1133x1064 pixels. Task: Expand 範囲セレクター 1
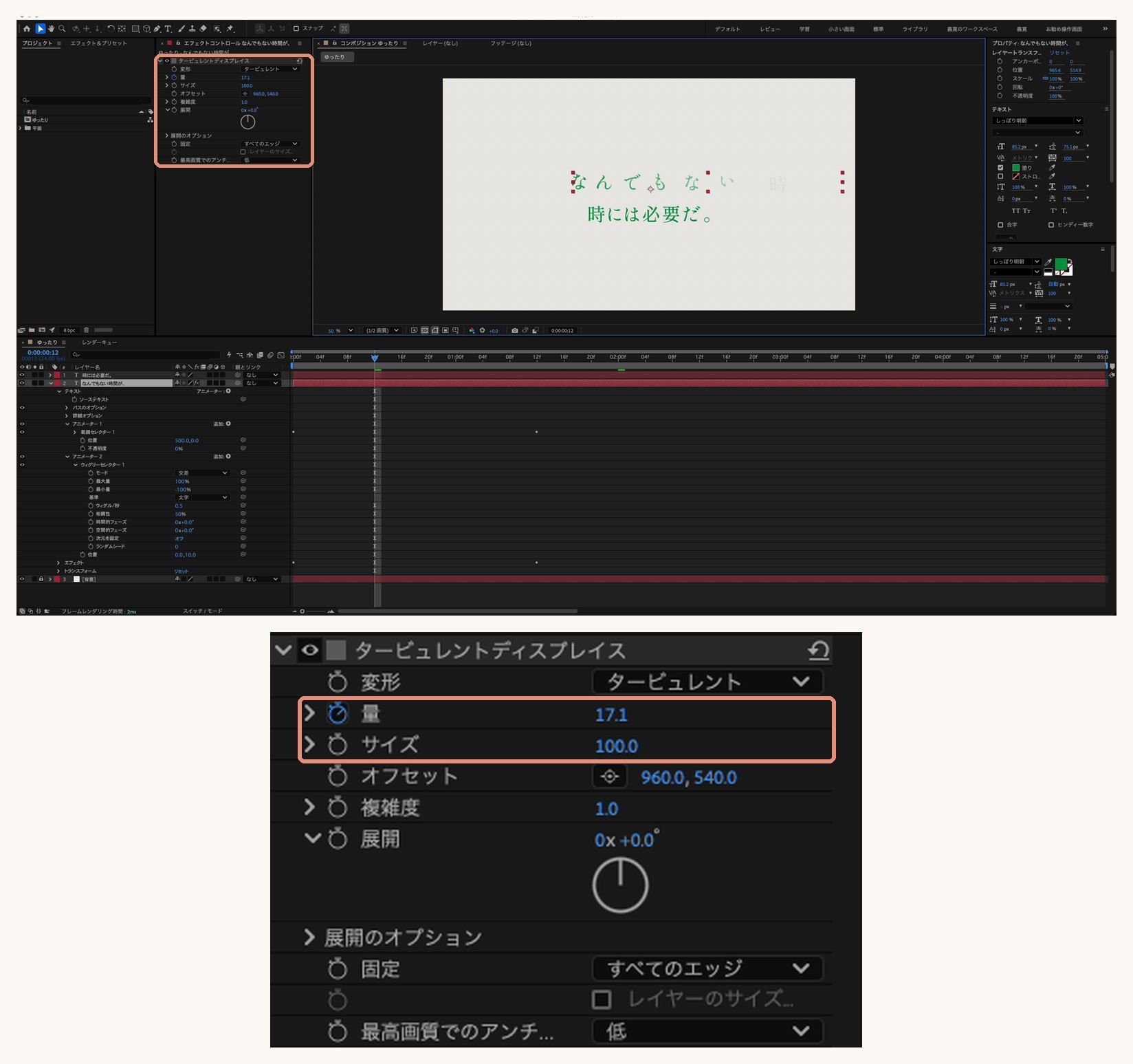(x=75, y=432)
